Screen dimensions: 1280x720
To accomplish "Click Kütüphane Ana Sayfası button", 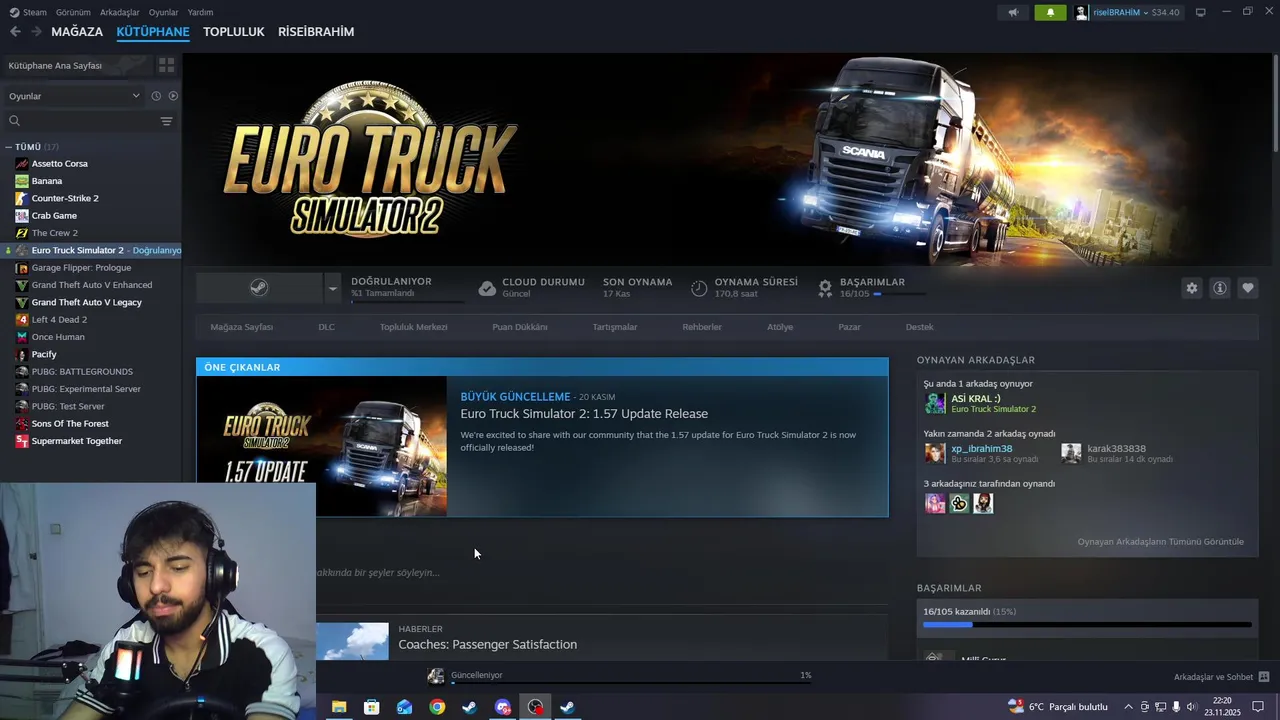I will pyautogui.click(x=76, y=65).
